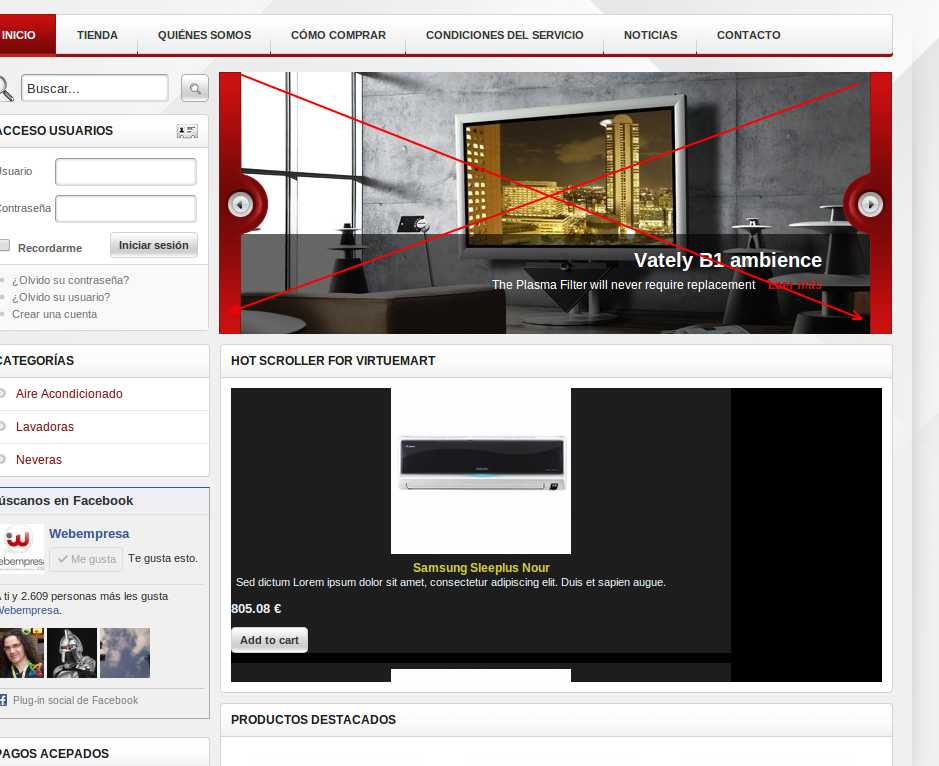Click the slideshow next arrow
Image resolution: width=939 pixels, height=766 pixels.
click(870, 204)
